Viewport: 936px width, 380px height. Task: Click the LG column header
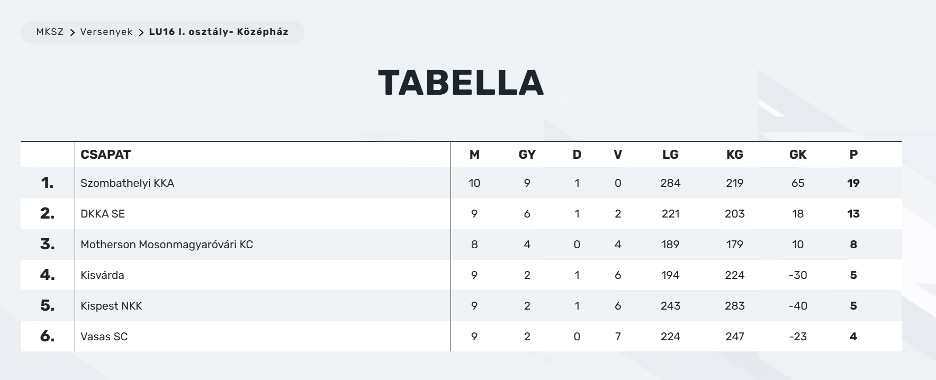click(x=670, y=155)
